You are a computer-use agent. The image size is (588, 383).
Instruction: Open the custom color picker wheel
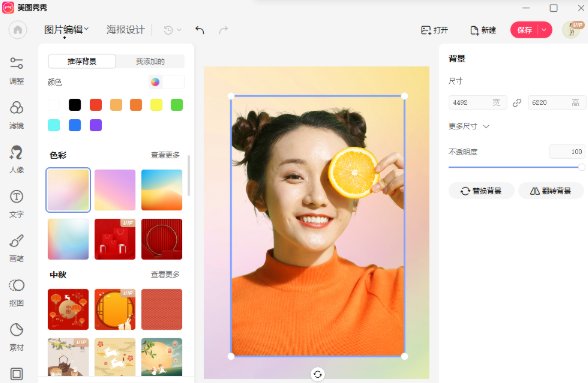[x=155, y=82]
